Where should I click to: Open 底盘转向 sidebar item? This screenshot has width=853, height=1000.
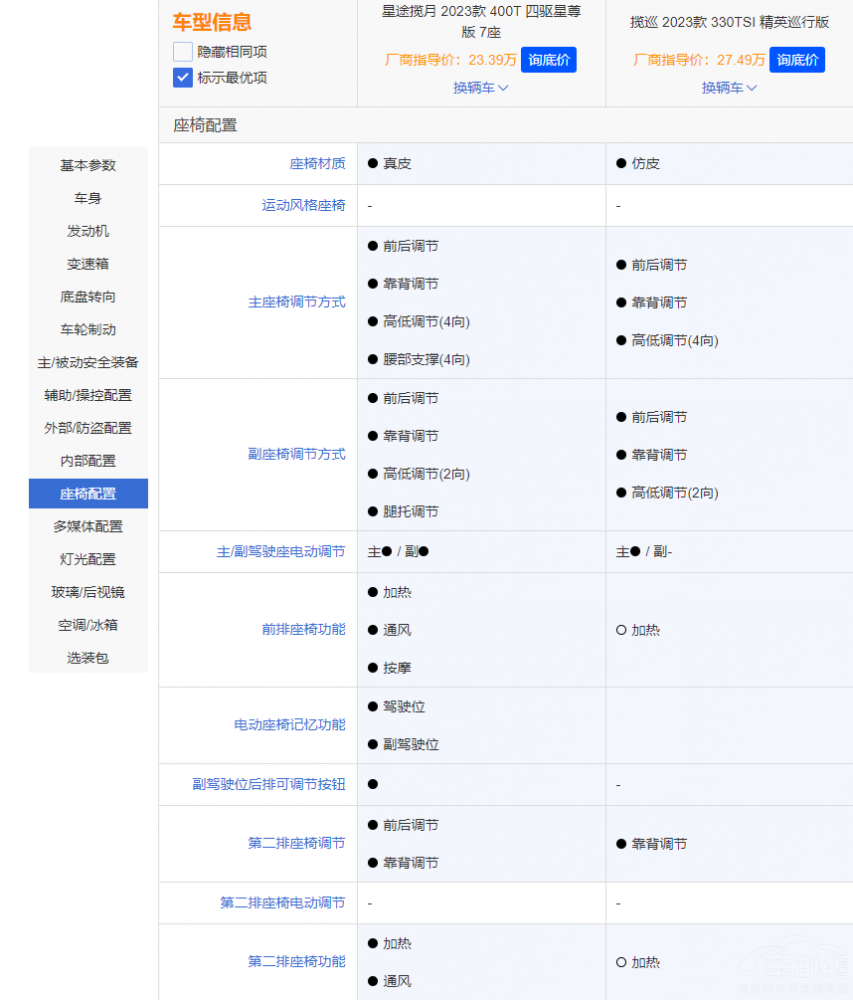(88, 297)
